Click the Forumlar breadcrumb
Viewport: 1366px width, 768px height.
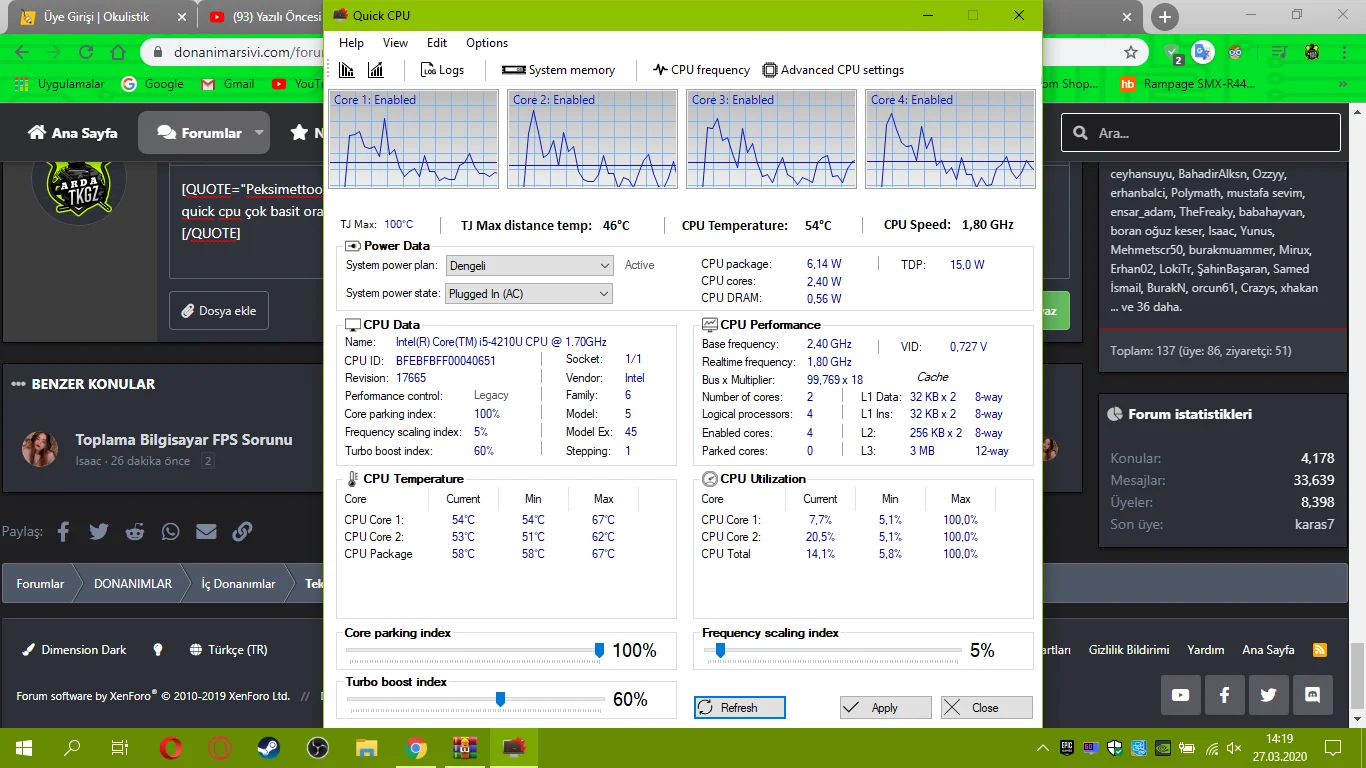click(40, 584)
